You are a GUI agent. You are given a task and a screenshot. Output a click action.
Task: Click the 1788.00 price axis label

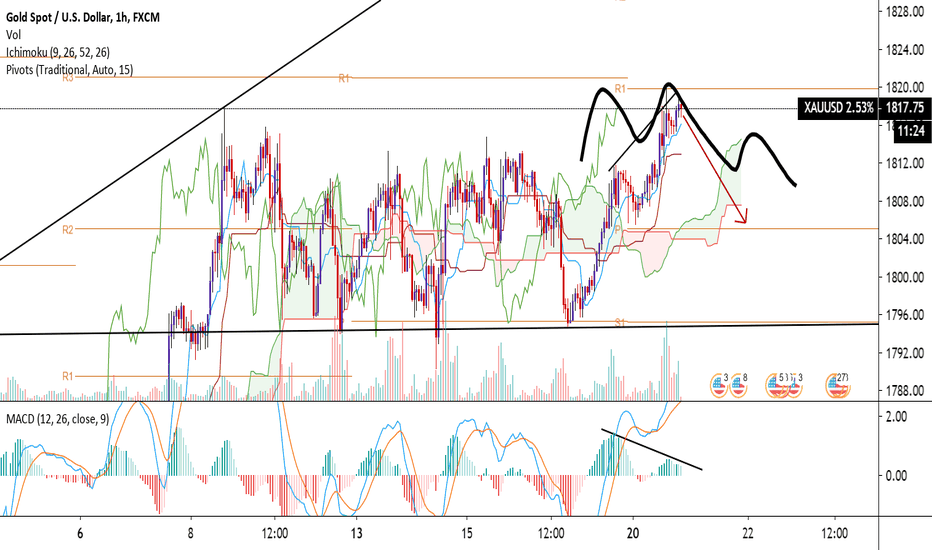point(904,391)
